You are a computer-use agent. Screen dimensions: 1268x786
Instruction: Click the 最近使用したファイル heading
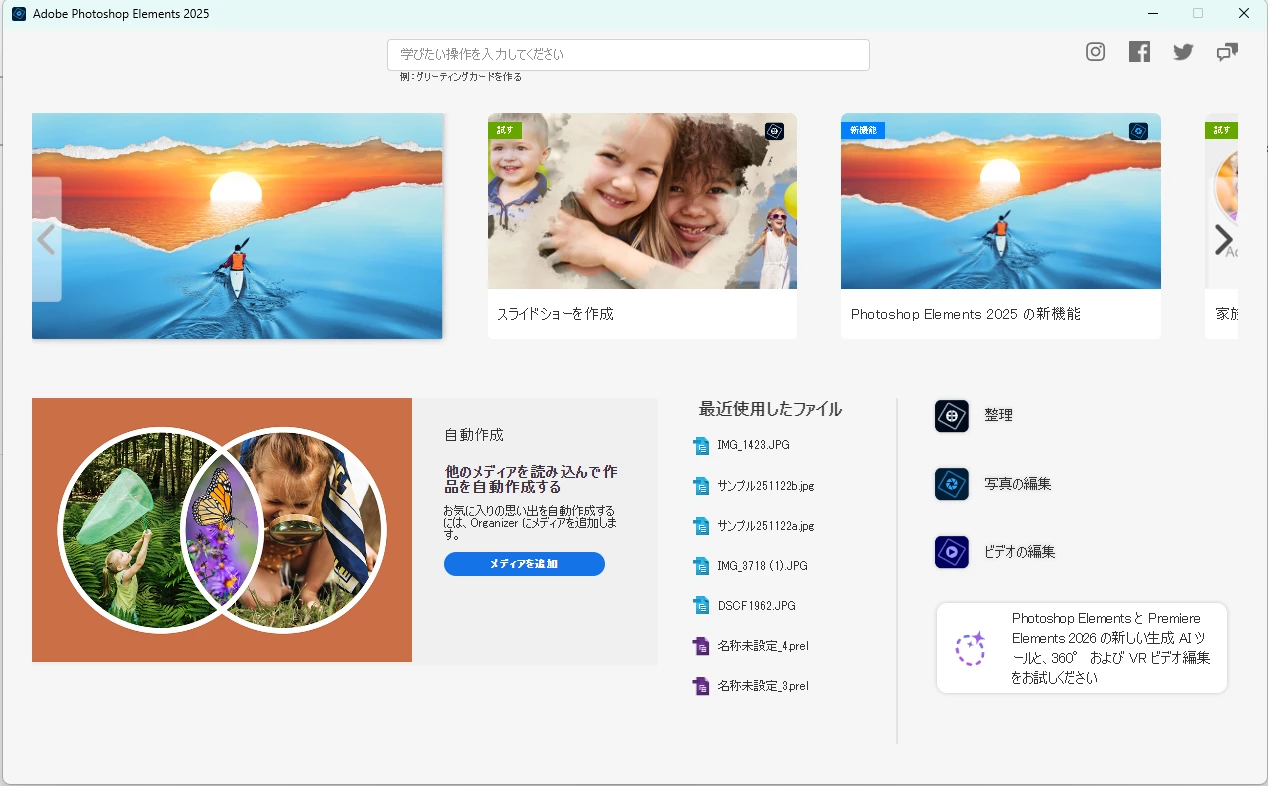(770, 409)
